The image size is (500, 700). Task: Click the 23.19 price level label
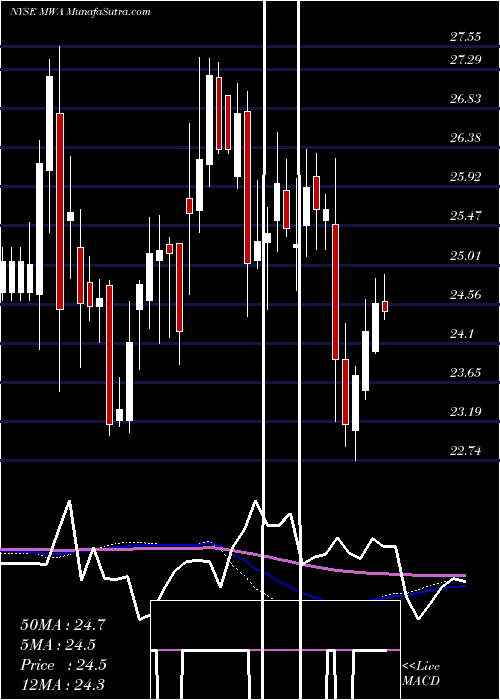tap(466, 412)
